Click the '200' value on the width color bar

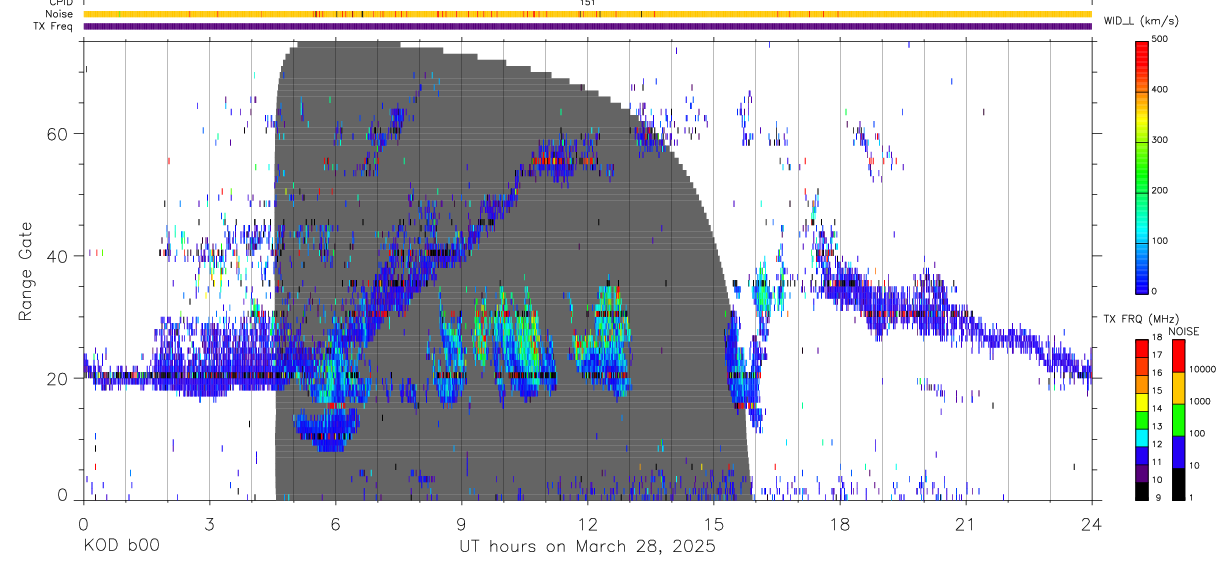pyautogui.click(x=1161, y=190)
